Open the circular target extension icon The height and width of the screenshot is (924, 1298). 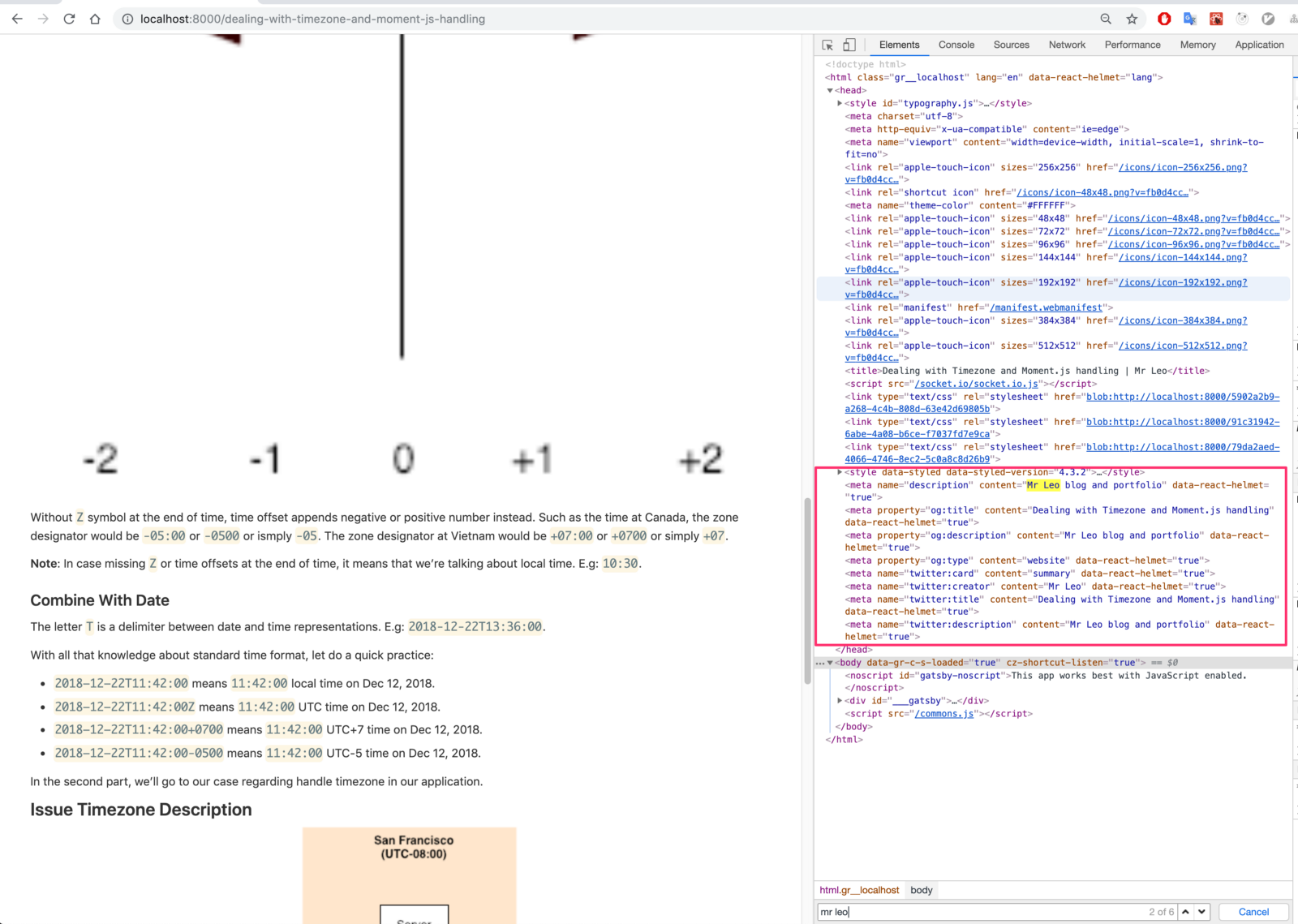(x=1242, y=19)
